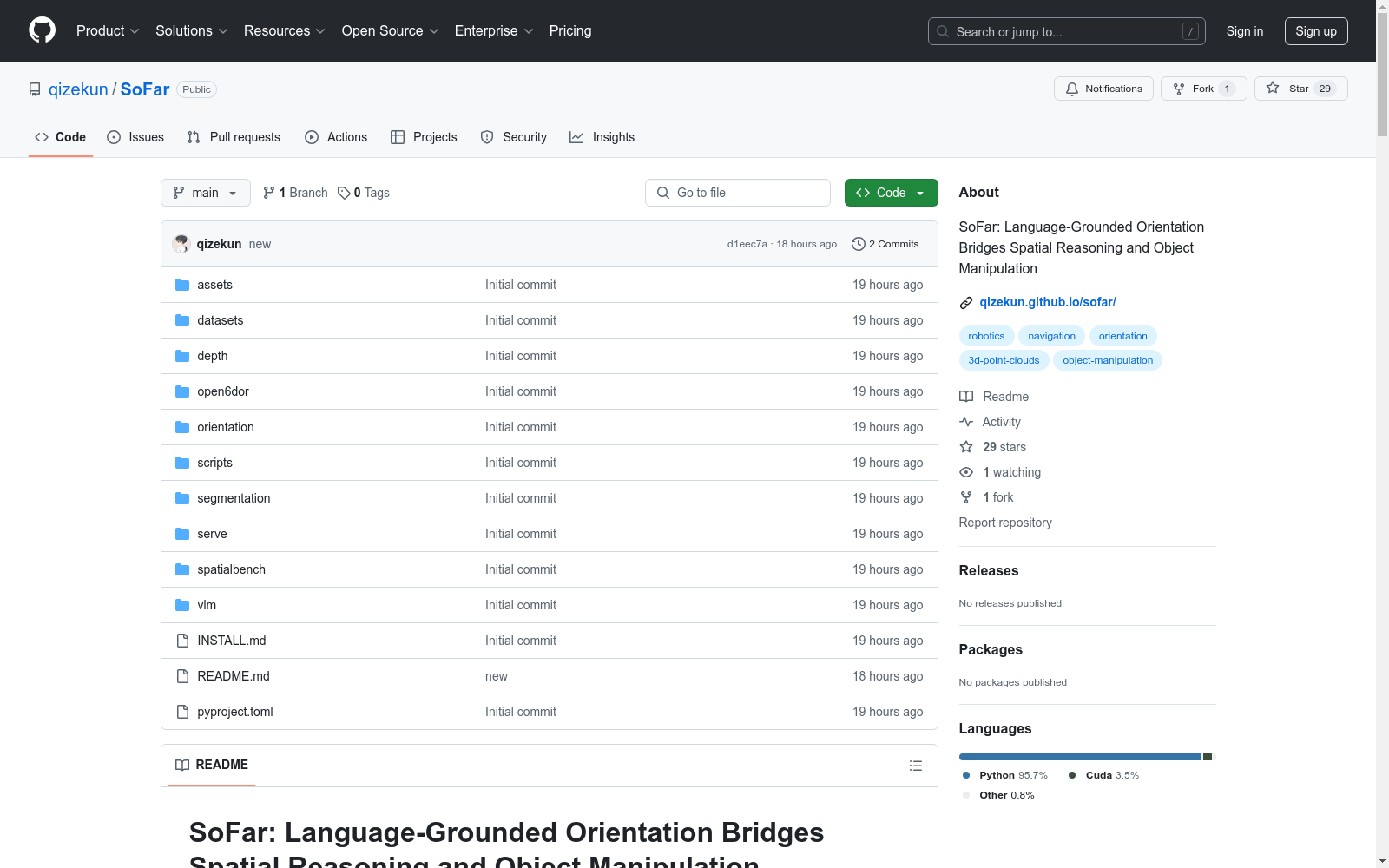Viewport: 1389px width, 868px height.
Task: Open the Code tab
Action: click(61, 137)
